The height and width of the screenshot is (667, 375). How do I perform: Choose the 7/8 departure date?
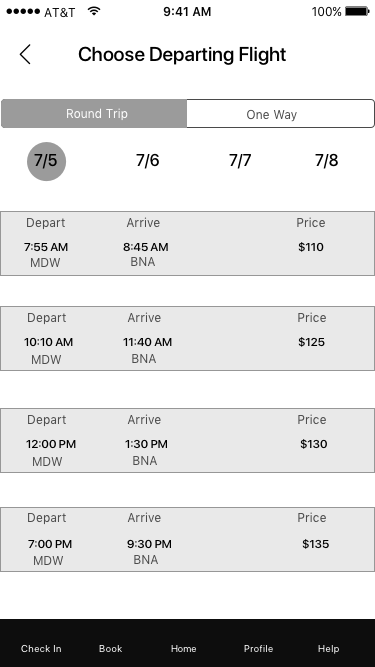[x=327, y=160]
